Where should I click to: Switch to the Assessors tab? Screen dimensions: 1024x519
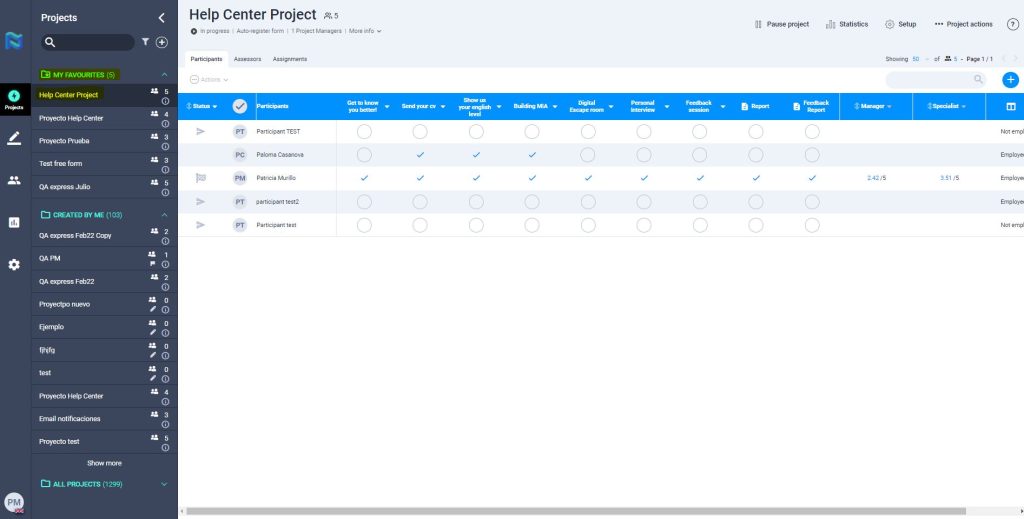247,59
